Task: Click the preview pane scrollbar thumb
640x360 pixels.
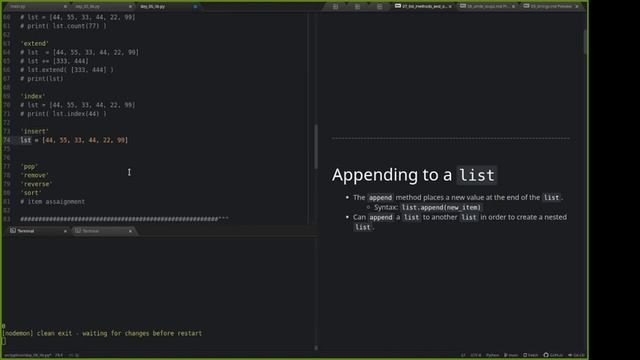Action: [585, 42]
